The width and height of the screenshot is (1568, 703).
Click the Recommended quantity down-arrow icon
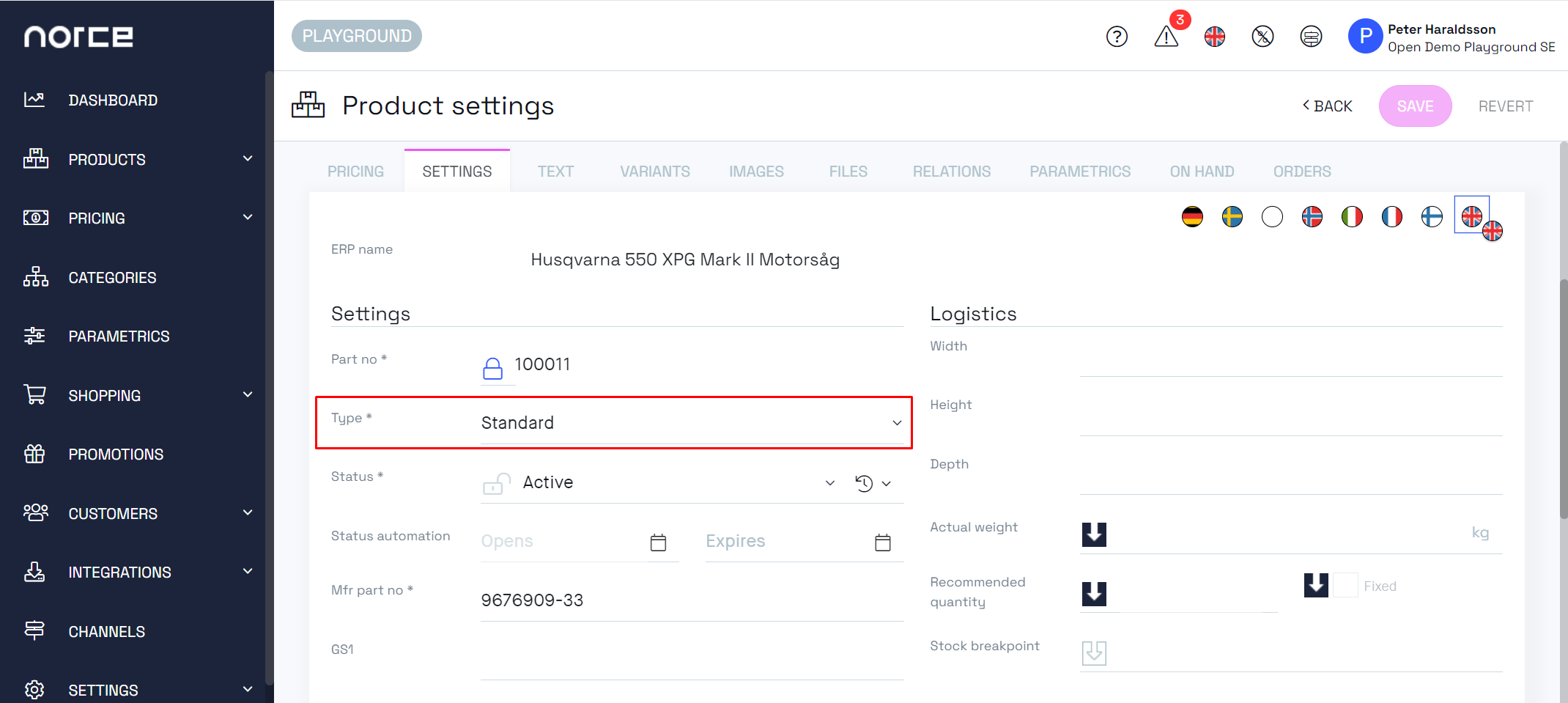click(1094, 593)
